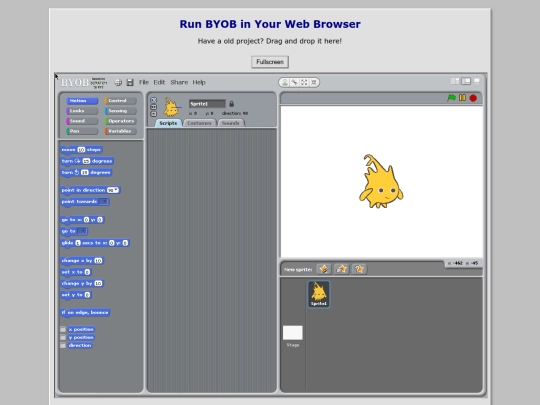Viewport: 540px width, 405px height.
Task: Select the Operators block category
Action: (120, 121)
